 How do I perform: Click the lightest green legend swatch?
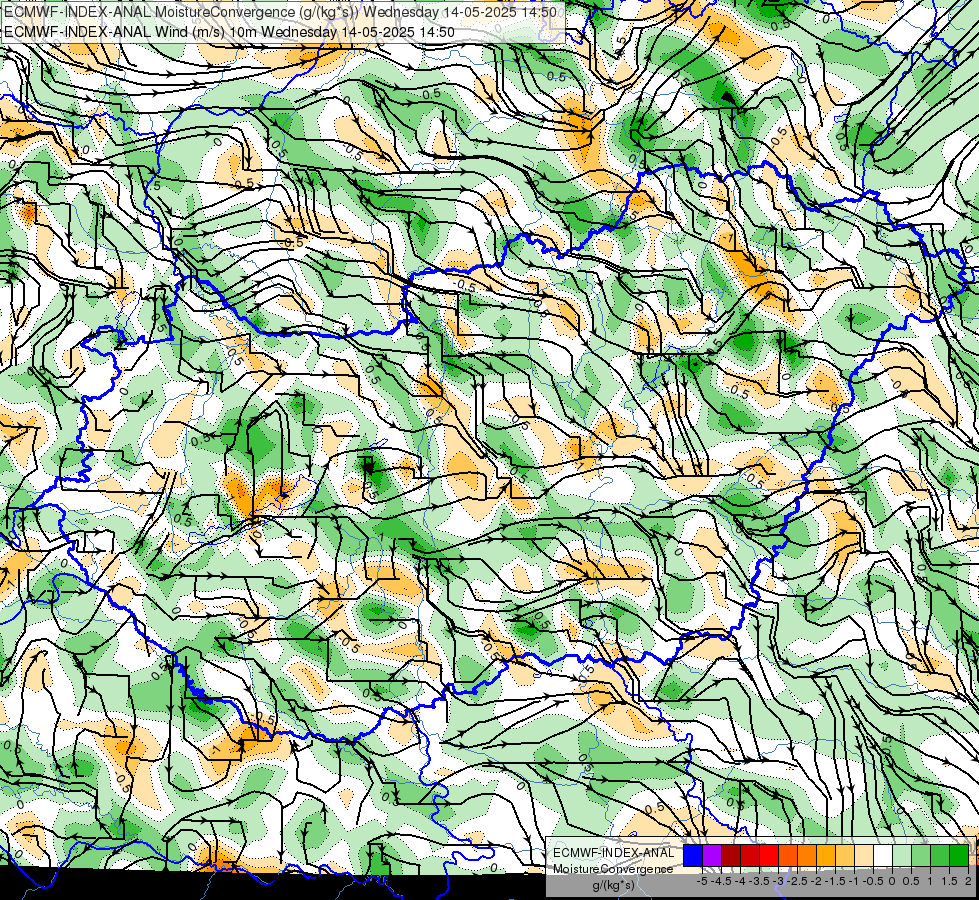coord(902,856)
